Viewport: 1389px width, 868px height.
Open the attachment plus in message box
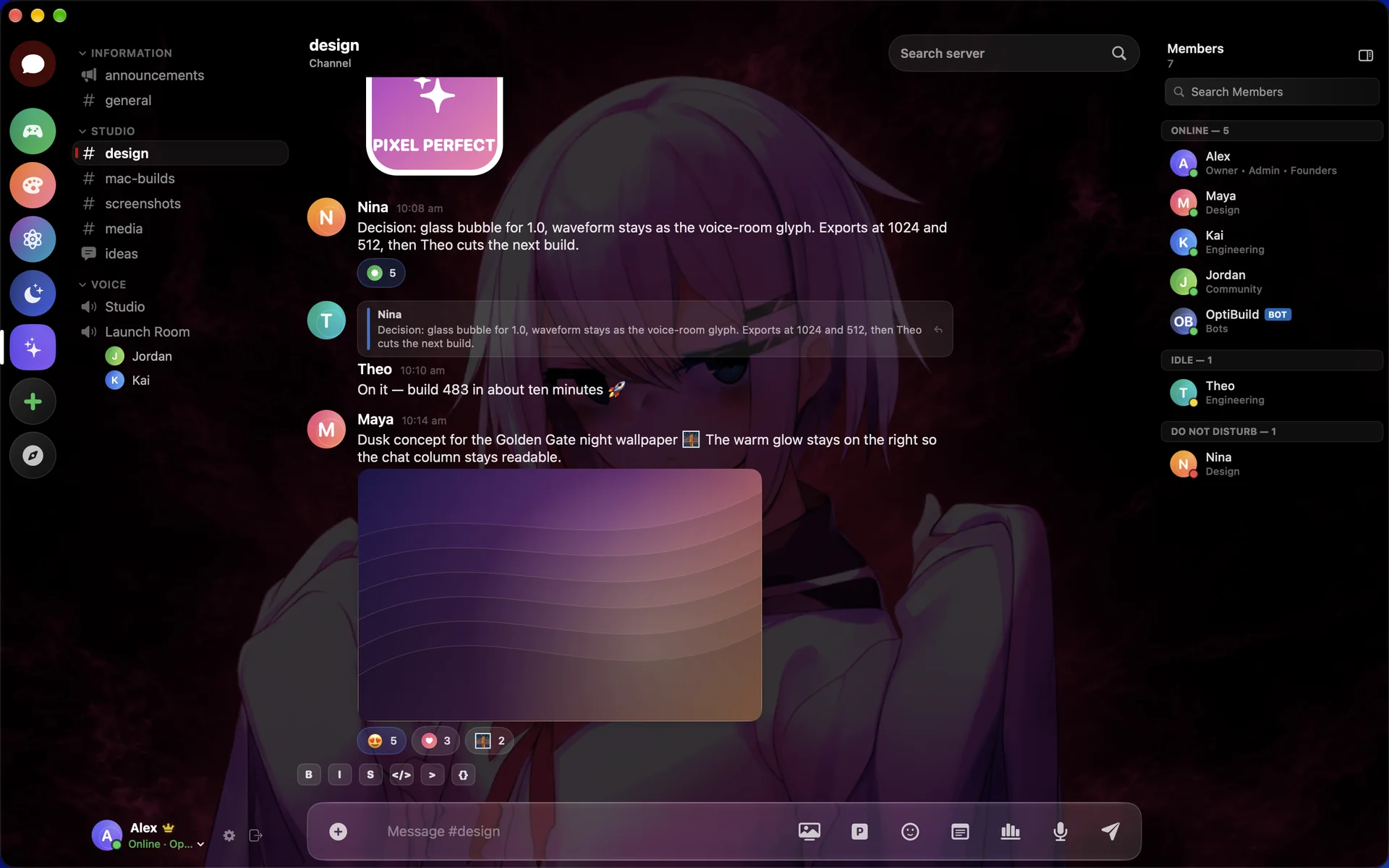tap(338, 832)
